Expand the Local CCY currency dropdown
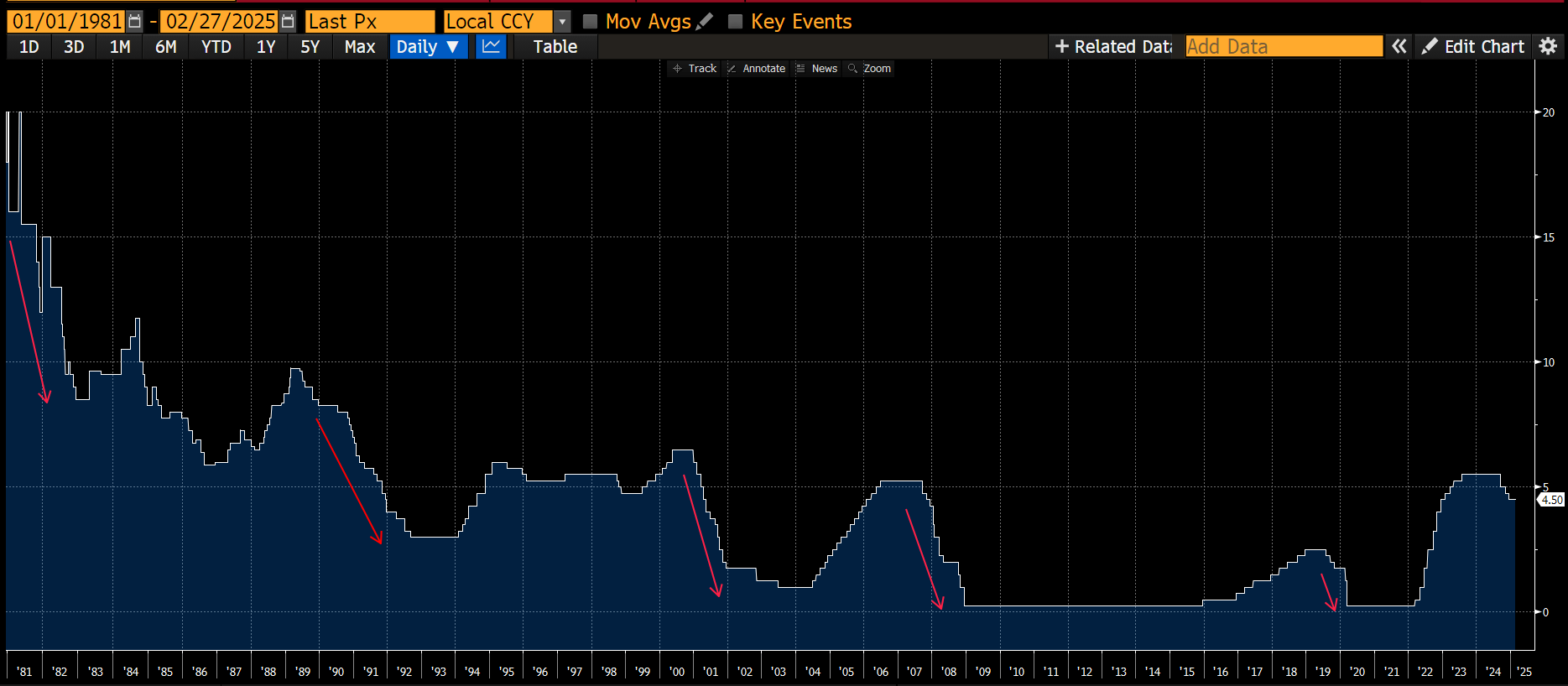Viewport: 1568px width, 686px height. [x=562, y=22]
